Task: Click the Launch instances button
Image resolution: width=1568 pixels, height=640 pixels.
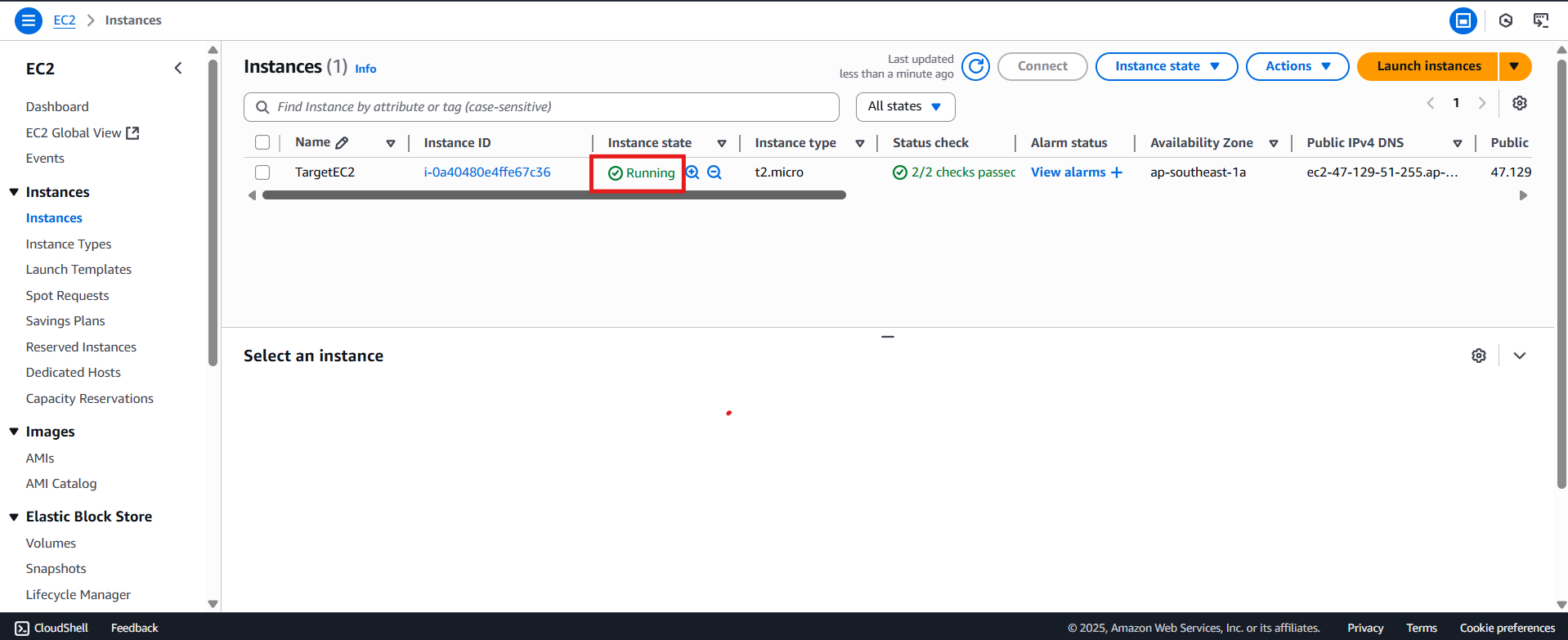Action: [1428, 66]
